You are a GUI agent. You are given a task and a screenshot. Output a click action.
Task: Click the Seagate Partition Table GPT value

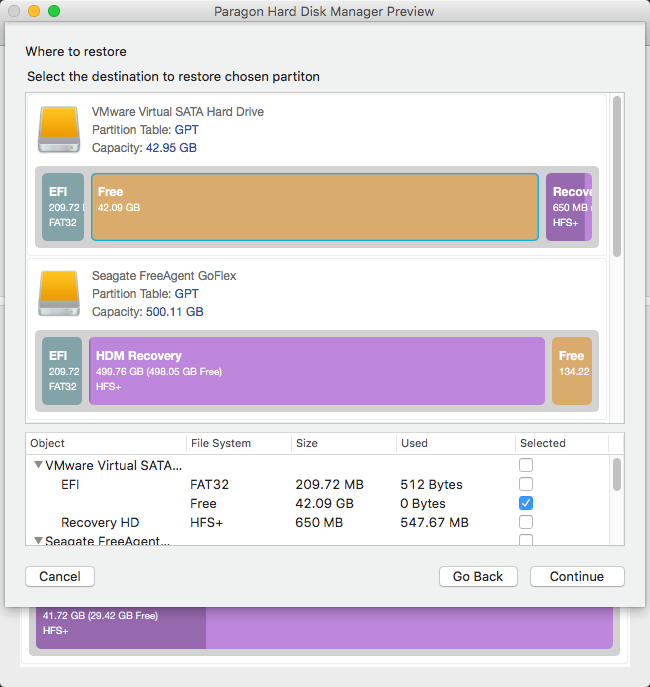[187, 294]
